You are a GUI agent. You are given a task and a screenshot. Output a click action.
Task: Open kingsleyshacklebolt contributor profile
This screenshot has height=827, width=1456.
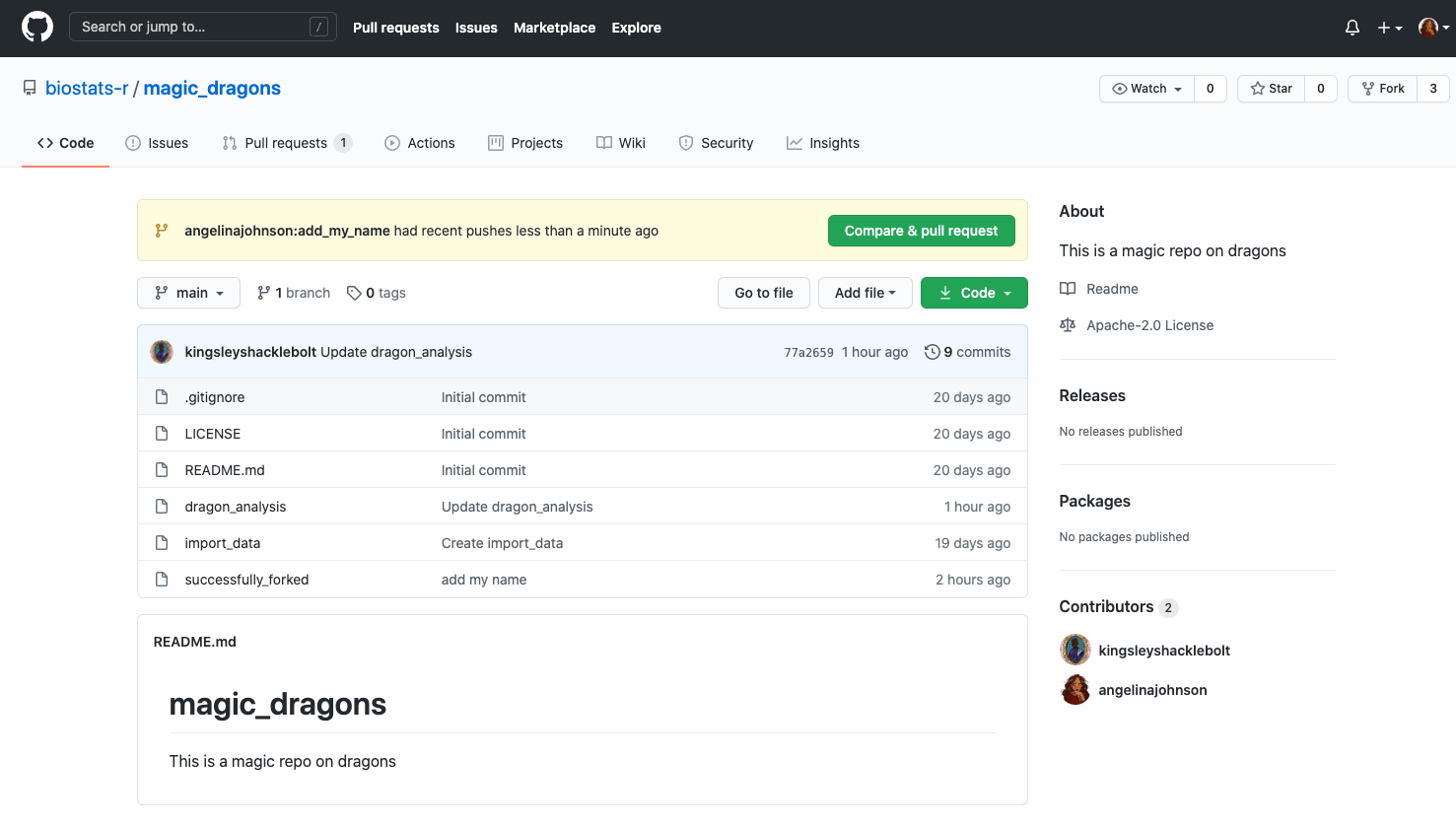coord(1164,651)
